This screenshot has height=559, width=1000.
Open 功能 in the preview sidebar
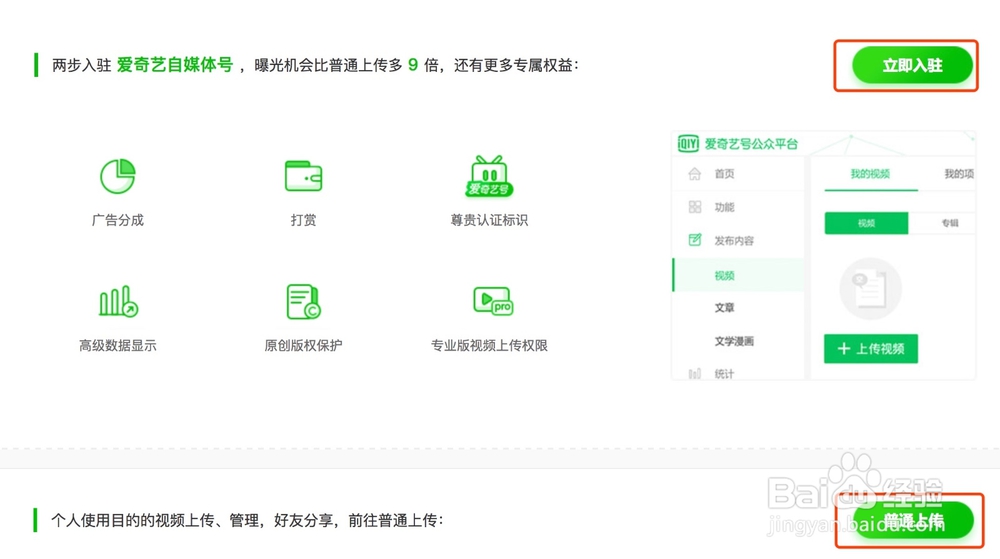click(x=724, y=207)
